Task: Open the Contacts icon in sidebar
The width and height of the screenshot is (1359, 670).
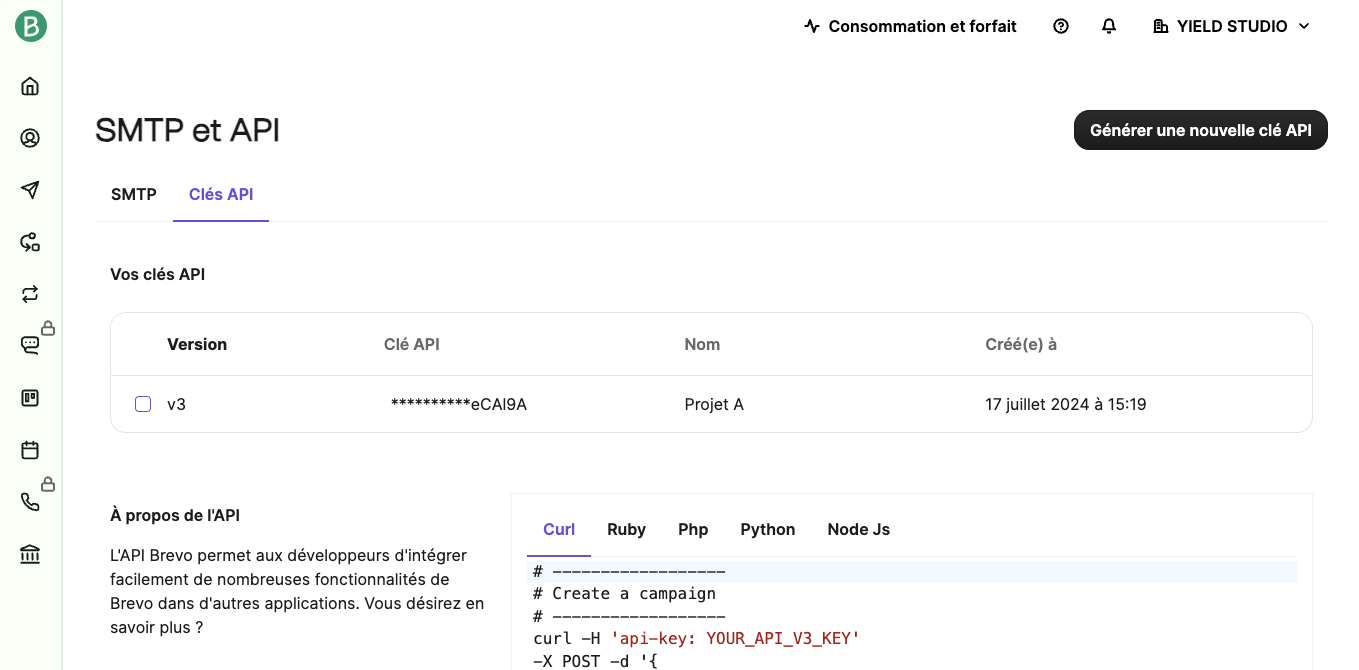Action: click(30, 138)
